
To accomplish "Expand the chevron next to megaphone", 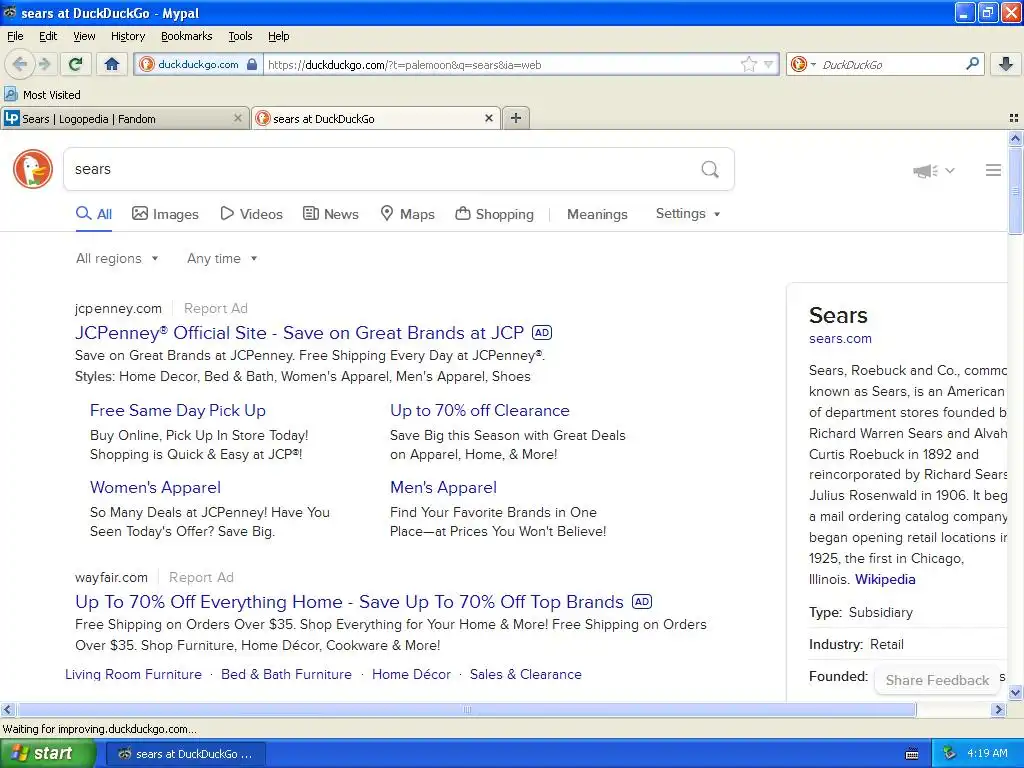I will click(950, 170).
